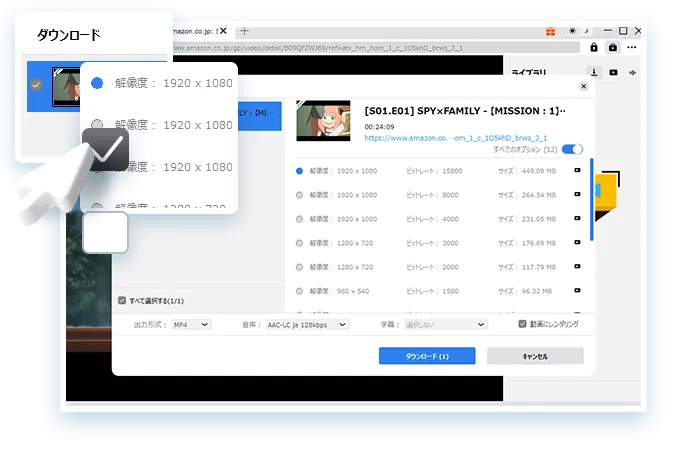Click the 00:24:09 duration text
This screenshot has width=684, height=449.
click(x=379, y=127)
